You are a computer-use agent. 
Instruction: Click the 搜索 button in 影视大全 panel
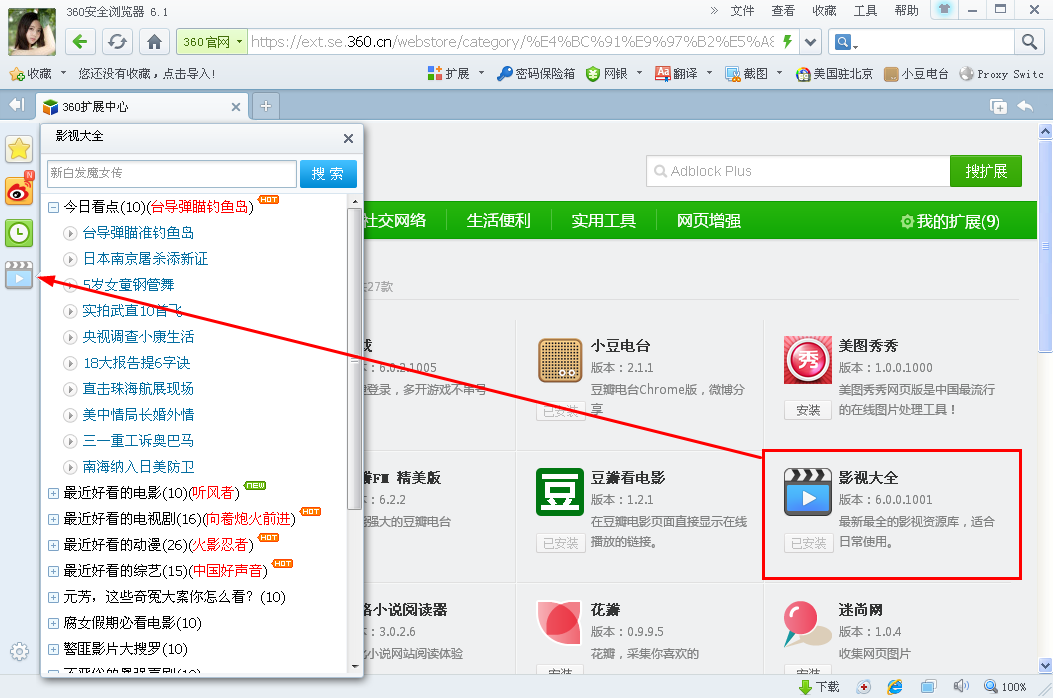coord(328,174)
